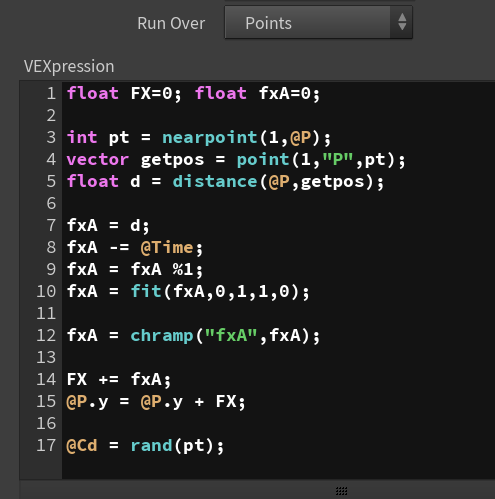Click the int keyword on line 3
The width and height of the screenshot is (495, 499).
click(82, 137)
